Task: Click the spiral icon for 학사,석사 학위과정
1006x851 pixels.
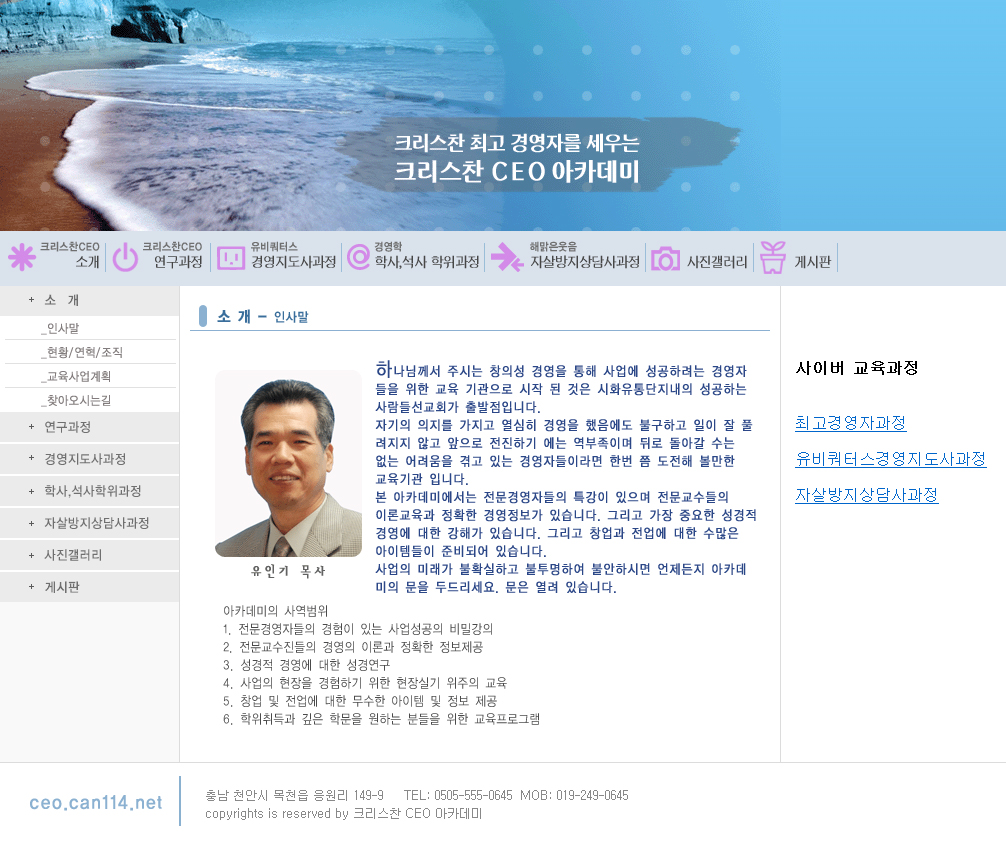Action: pyautogui.click(x=357, y=258)
